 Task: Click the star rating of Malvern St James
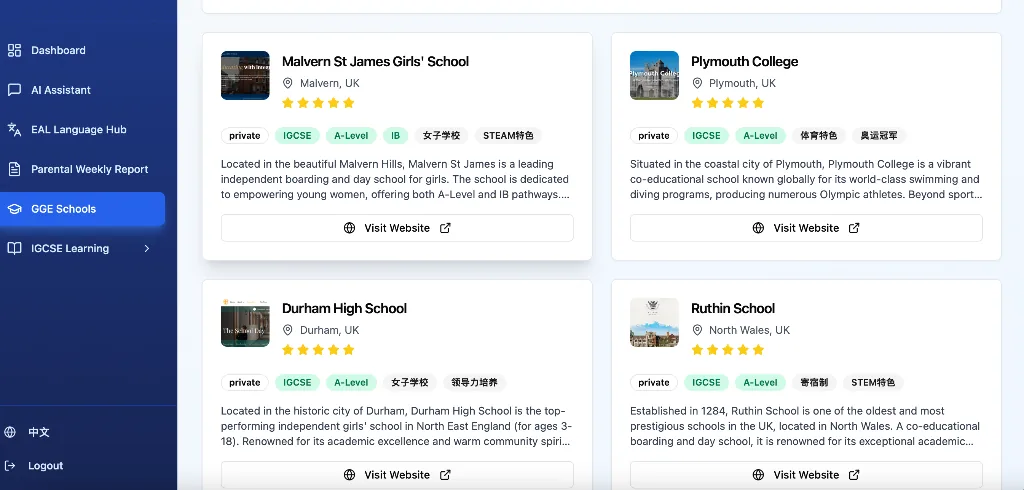318,103
